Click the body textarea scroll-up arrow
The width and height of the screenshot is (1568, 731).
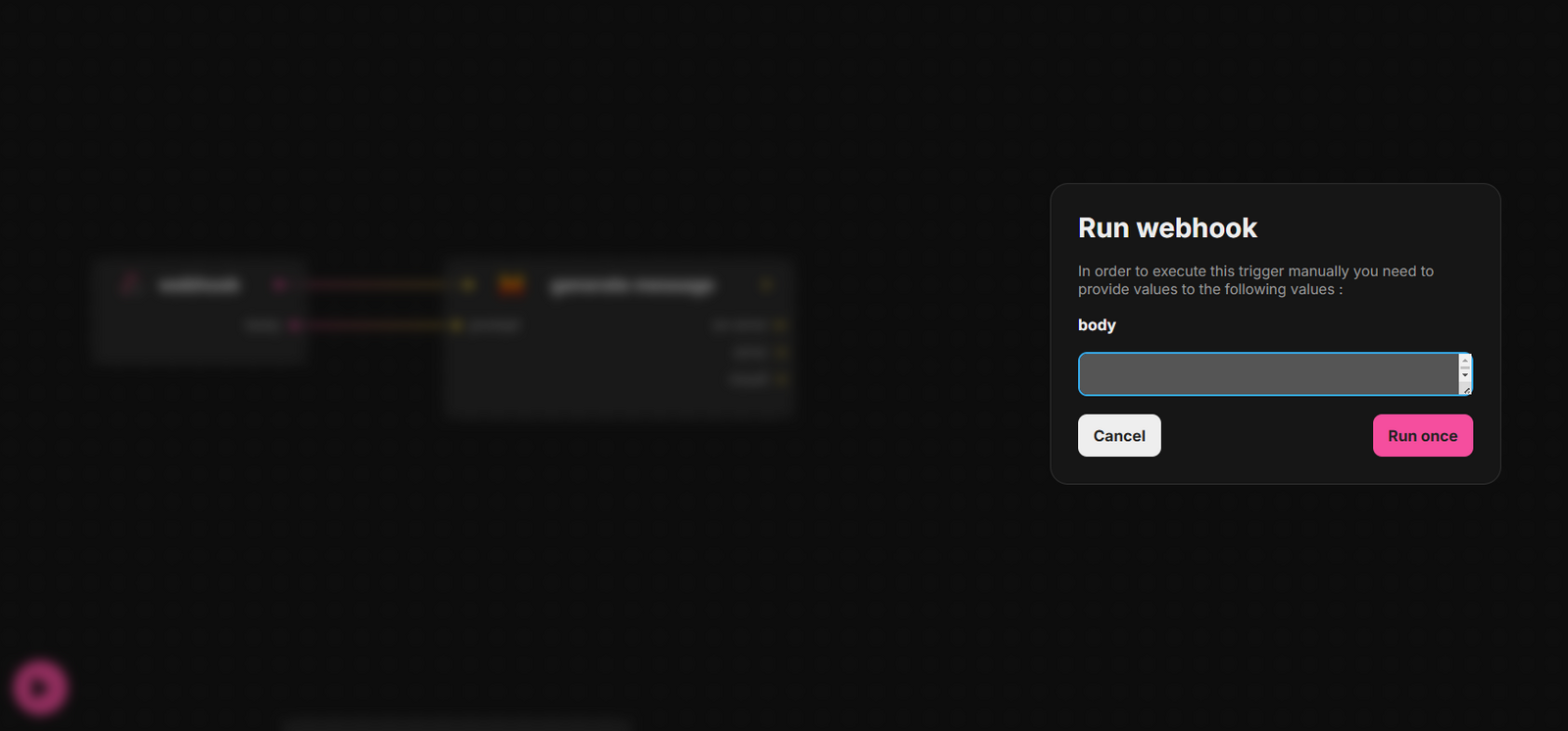pyautogui.click(x=1465, y=361)
